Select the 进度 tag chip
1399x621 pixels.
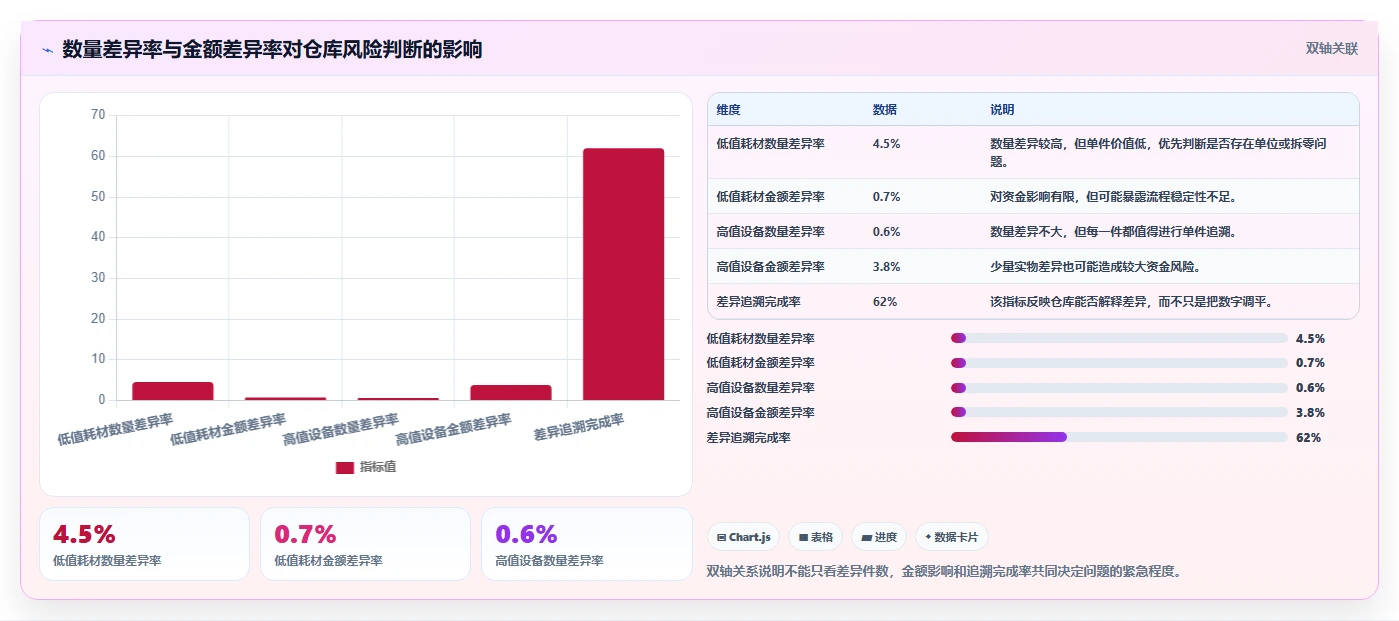coord(879,537)
